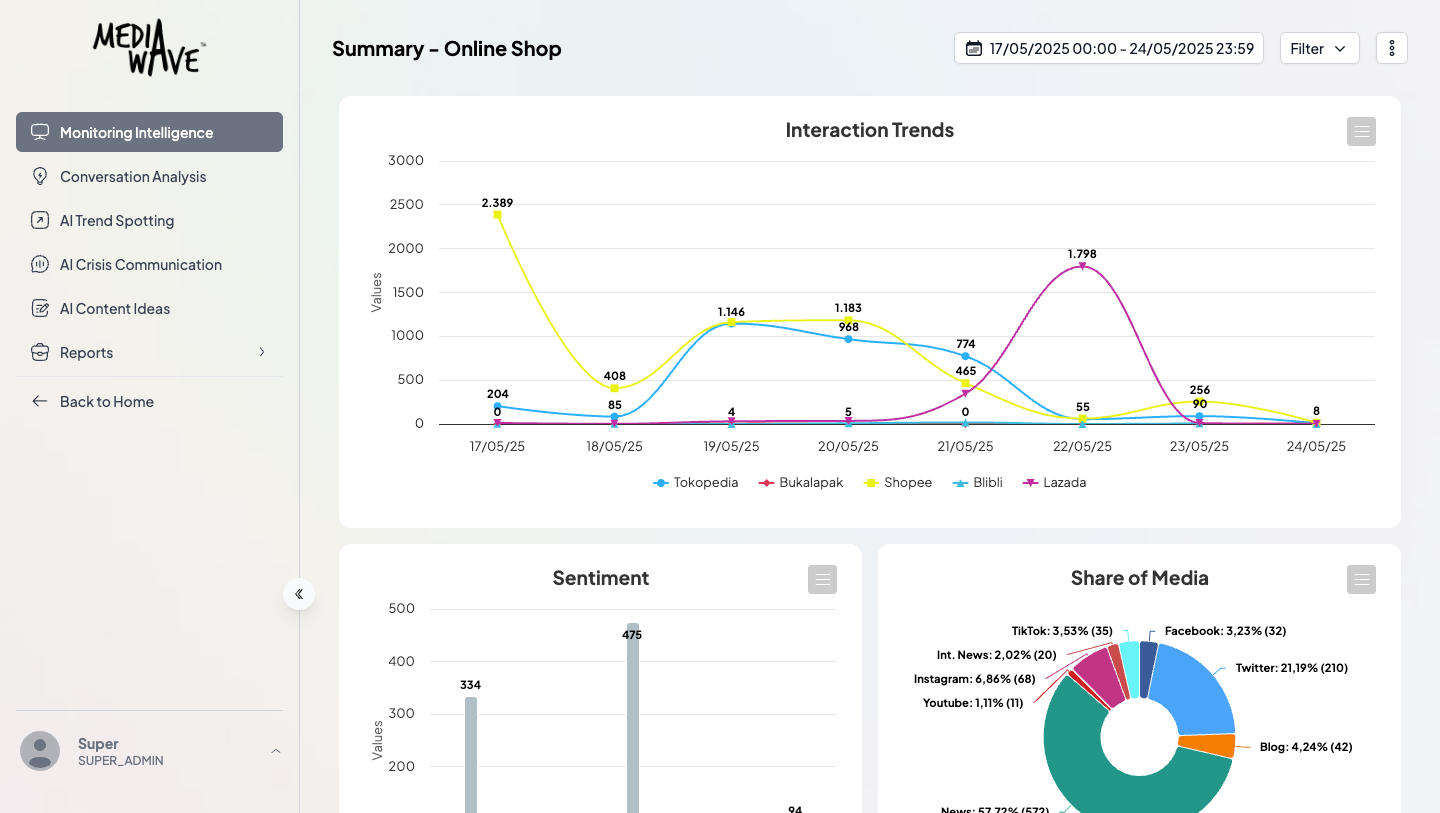Go Back to Home
Screen dimensions: 1440x813
coord(106,402)
